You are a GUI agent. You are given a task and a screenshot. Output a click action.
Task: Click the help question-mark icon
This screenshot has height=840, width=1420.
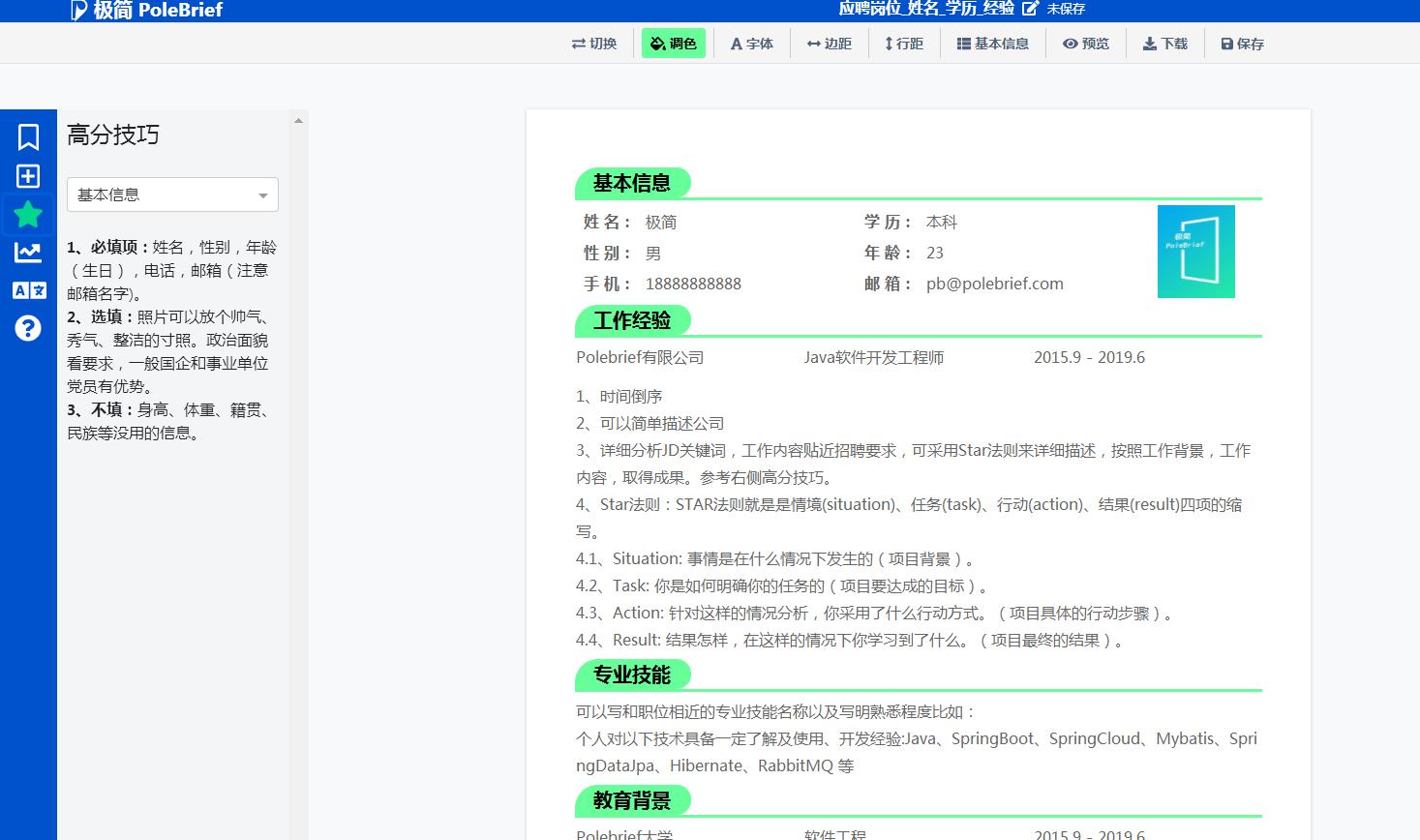pos(27,328)
